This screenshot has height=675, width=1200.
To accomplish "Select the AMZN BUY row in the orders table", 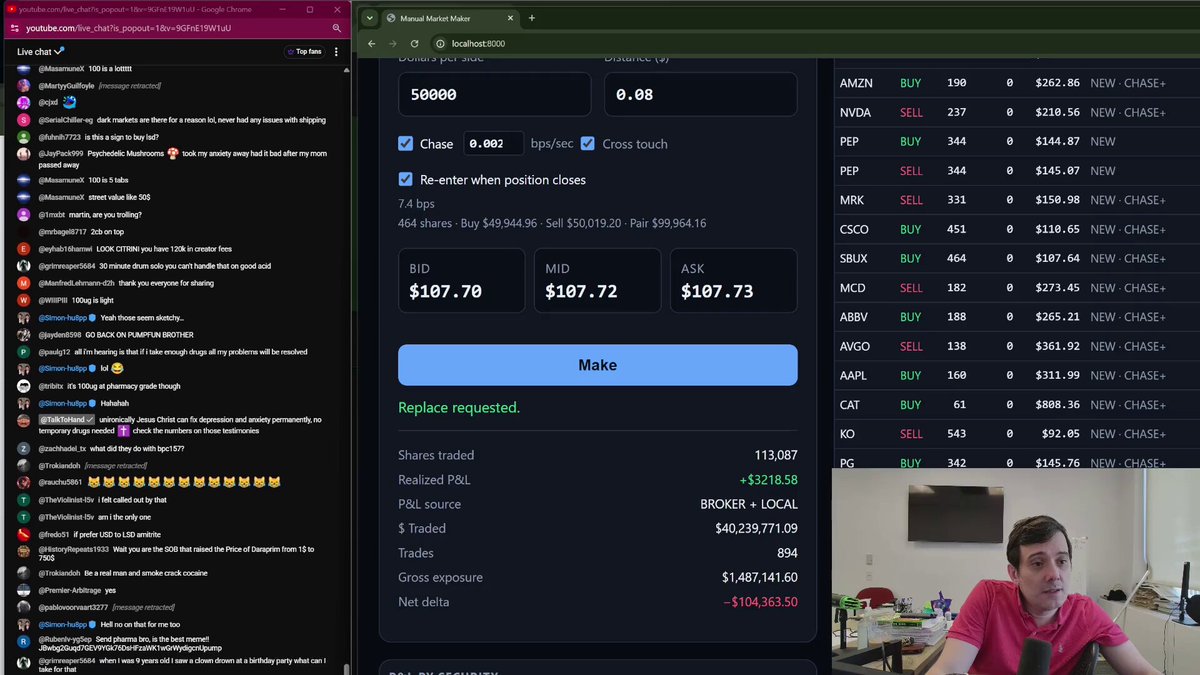I will tap(1015, 83).
